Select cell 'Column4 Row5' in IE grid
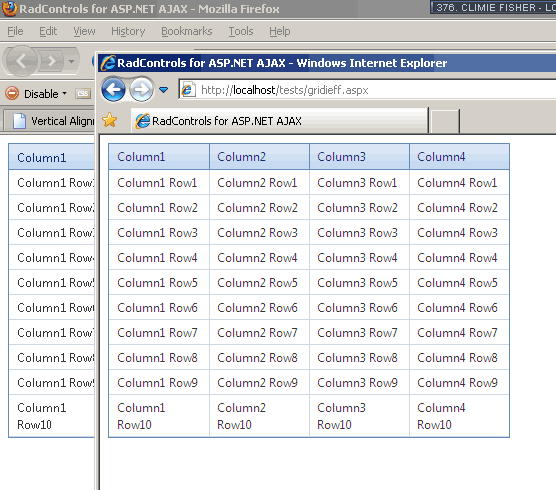The height and width of the screenshot is (490, 556). 459,283
